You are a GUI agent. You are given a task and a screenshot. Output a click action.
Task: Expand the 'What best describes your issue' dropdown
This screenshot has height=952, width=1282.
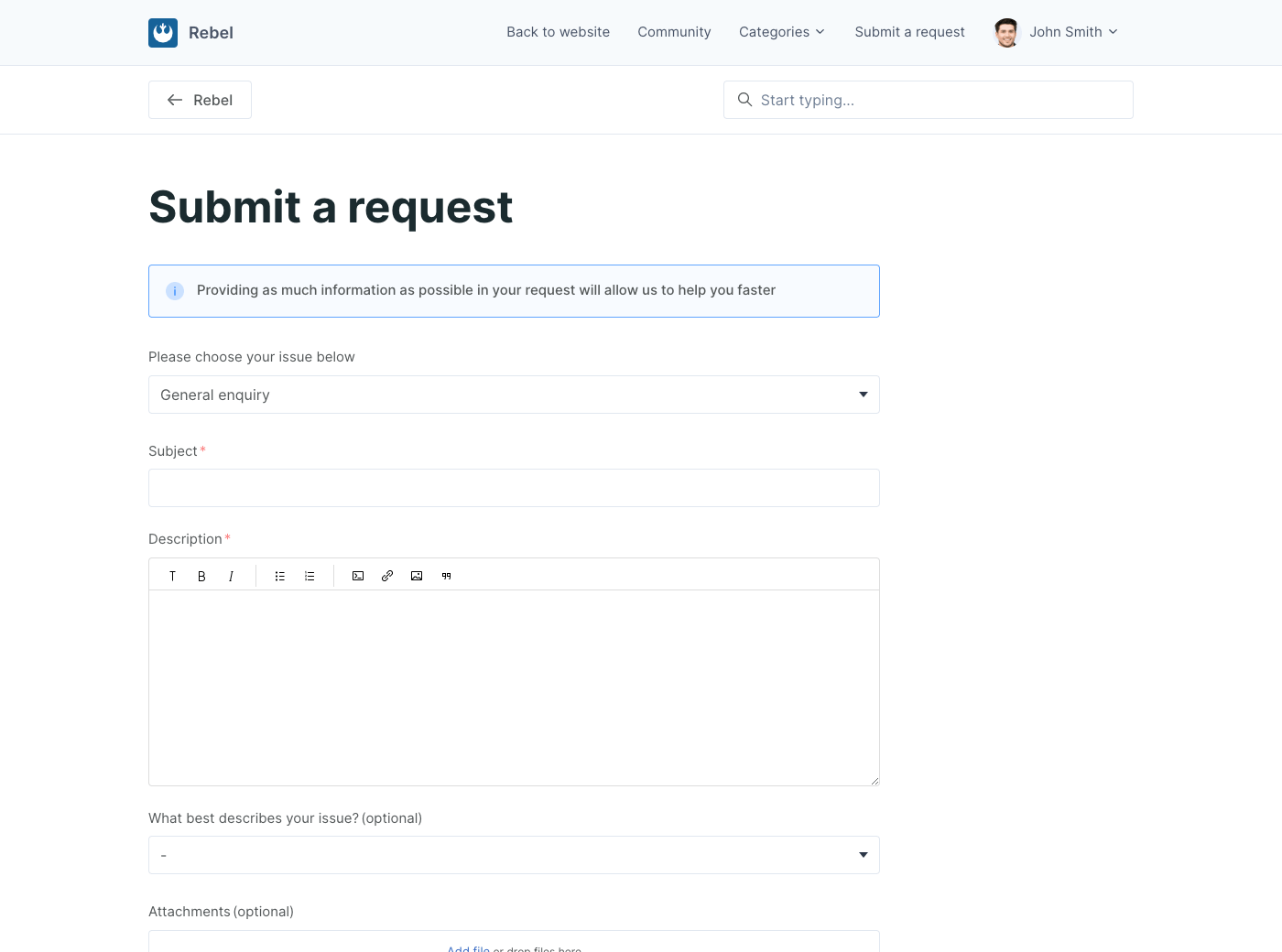coord(514,855)
